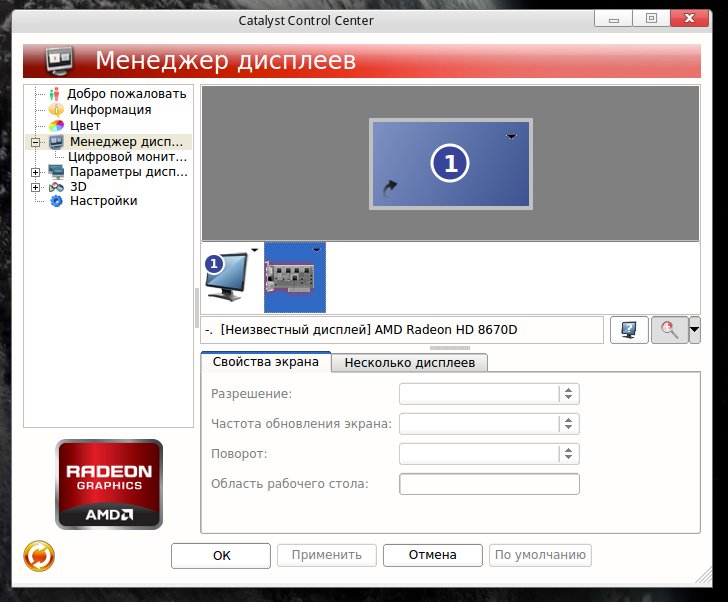Image resolution: width=728 pixels, height=602 pixels.
Task: Collapse the Менеджер дисп... tree node
Action: pyautogui.click(x=35, y=142)
